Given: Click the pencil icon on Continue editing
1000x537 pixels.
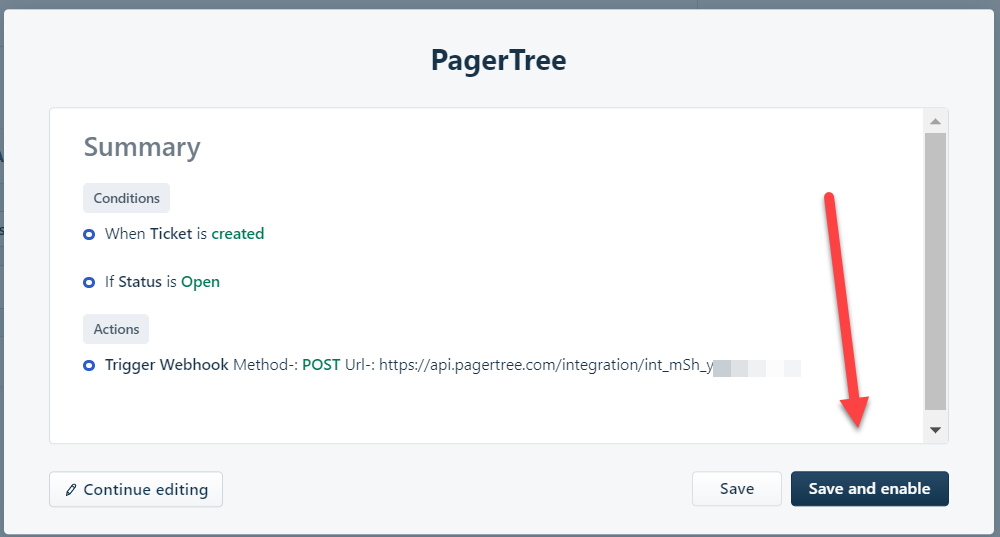Looking at the screenshot, I should (x=70, y=490).
